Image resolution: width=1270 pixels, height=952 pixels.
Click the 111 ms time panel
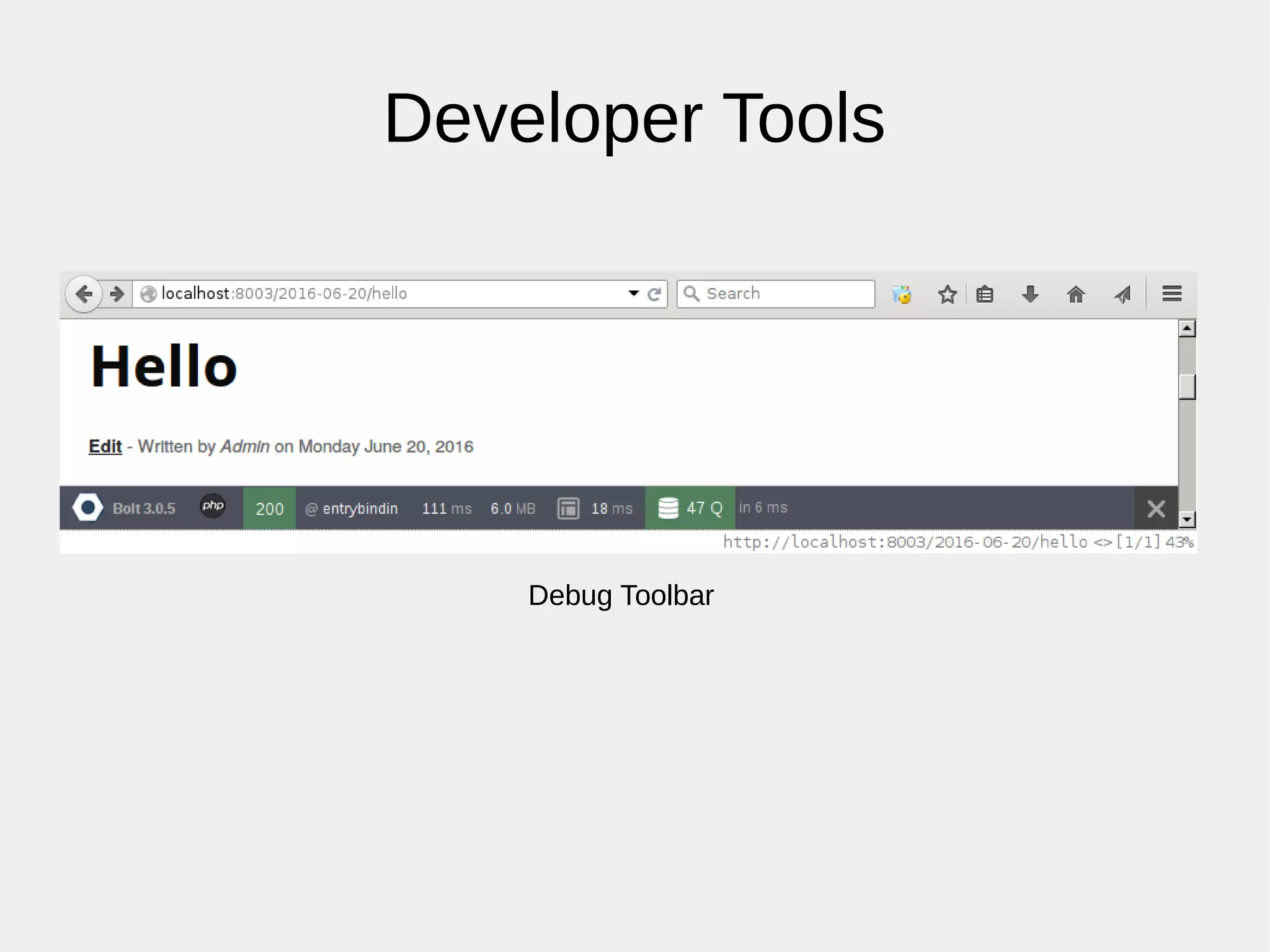tap(447, 509)
